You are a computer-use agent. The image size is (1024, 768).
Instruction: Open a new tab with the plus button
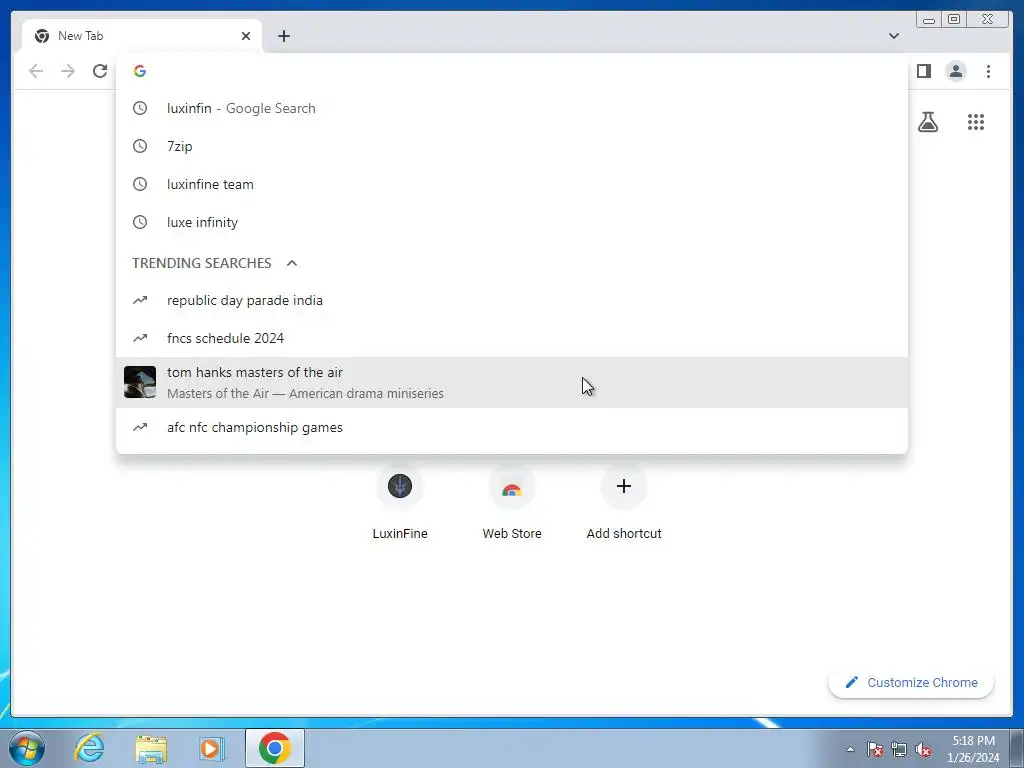tap(283, 36)
